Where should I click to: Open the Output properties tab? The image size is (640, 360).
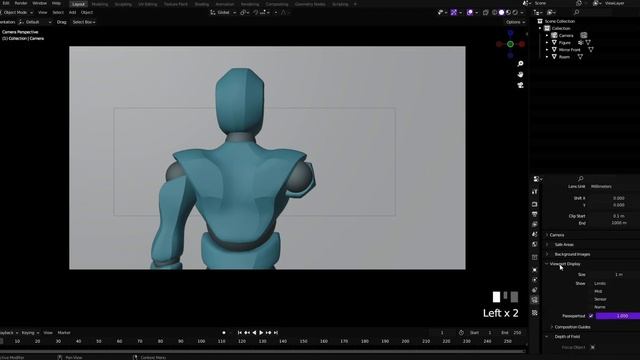[x=535, y=214]
